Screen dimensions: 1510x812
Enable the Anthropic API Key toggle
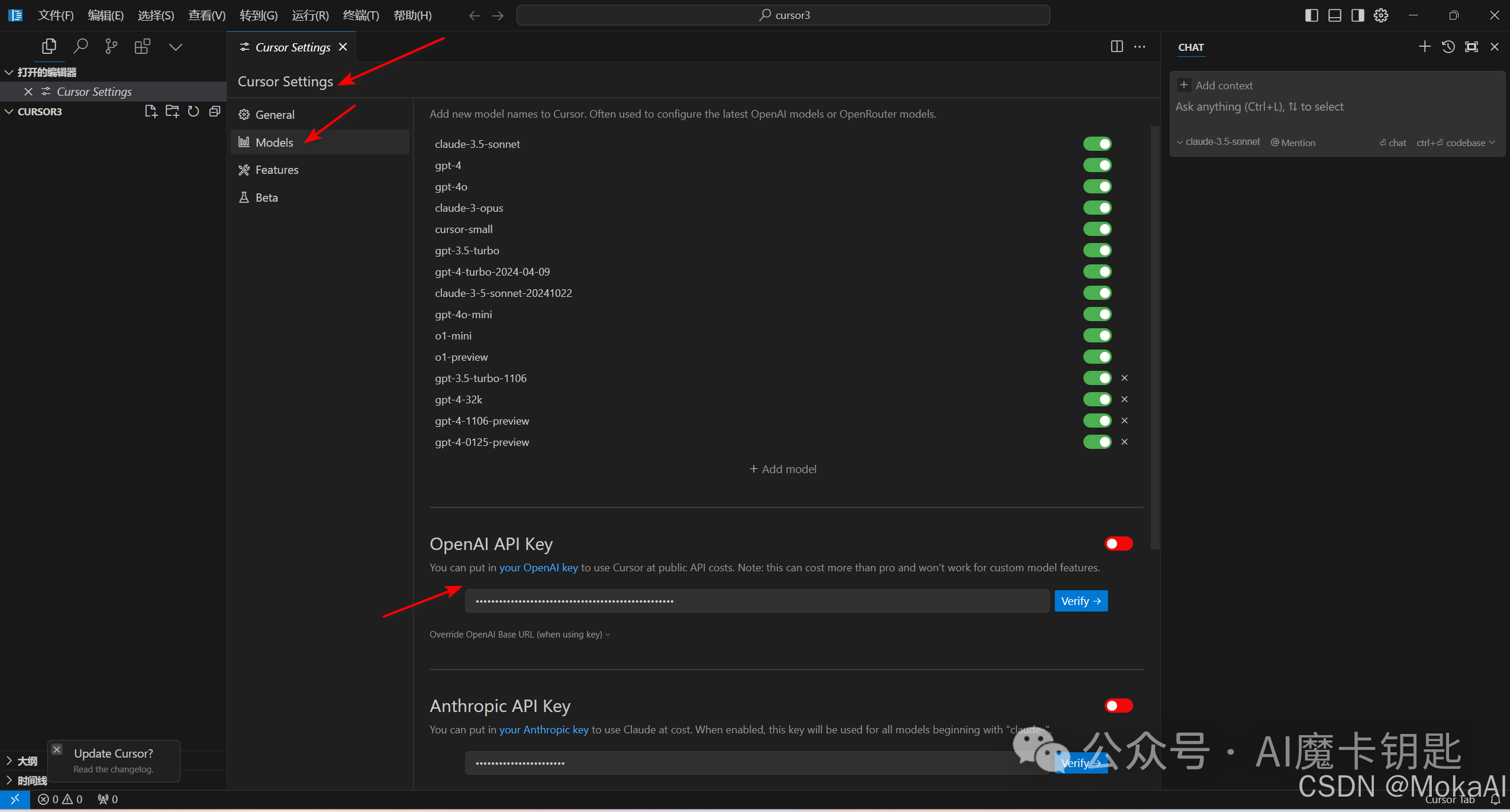pyautogui.click(x=1118, y=706)
